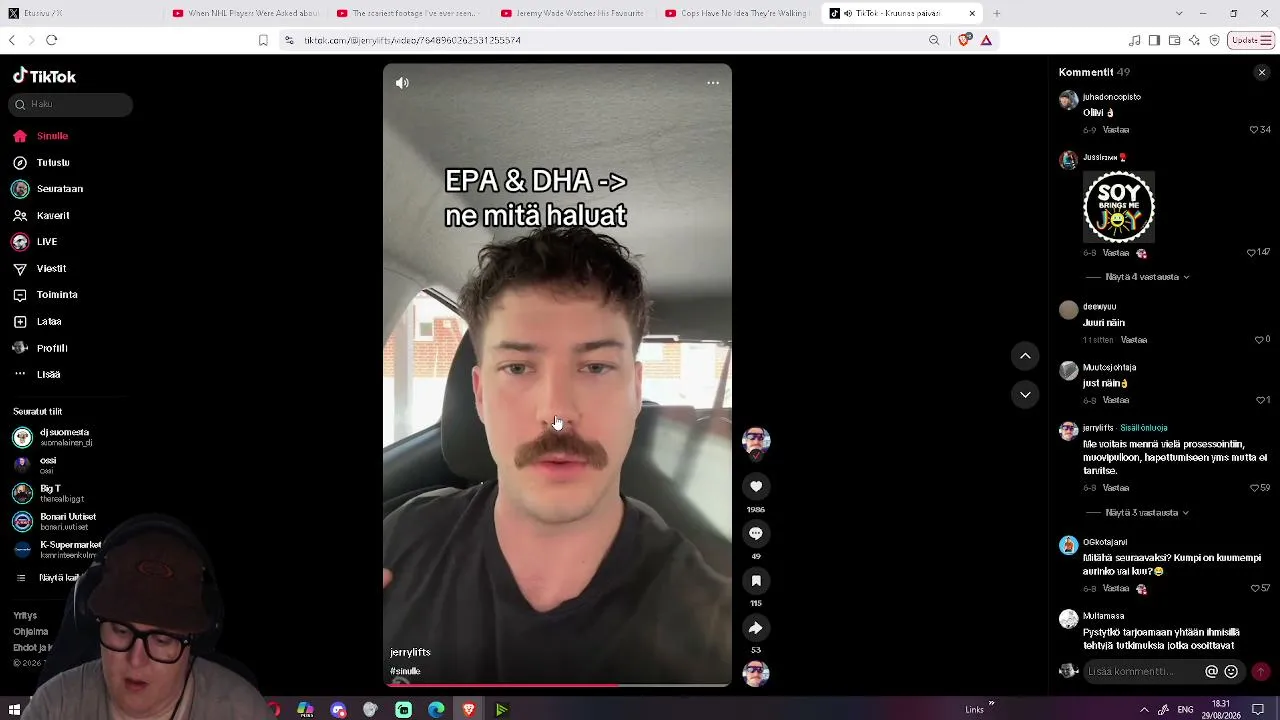Insert a mention with the @ icon

(x=1211, y=672)
